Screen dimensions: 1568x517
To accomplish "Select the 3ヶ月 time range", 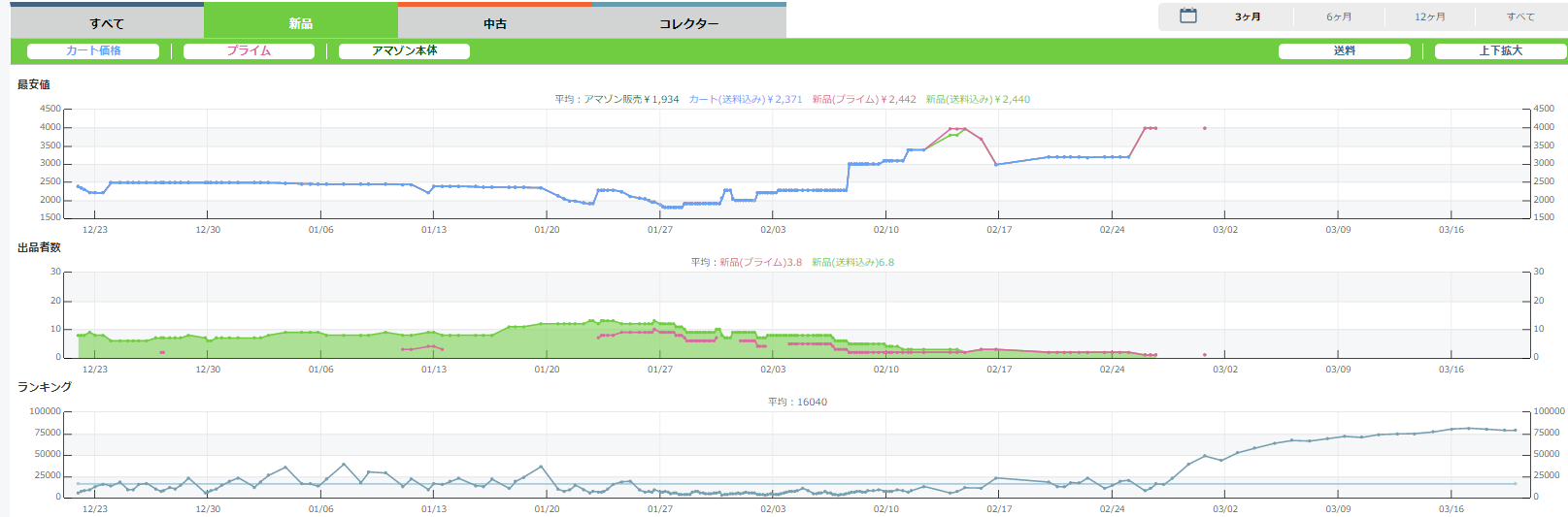I will pos(1248,17).
